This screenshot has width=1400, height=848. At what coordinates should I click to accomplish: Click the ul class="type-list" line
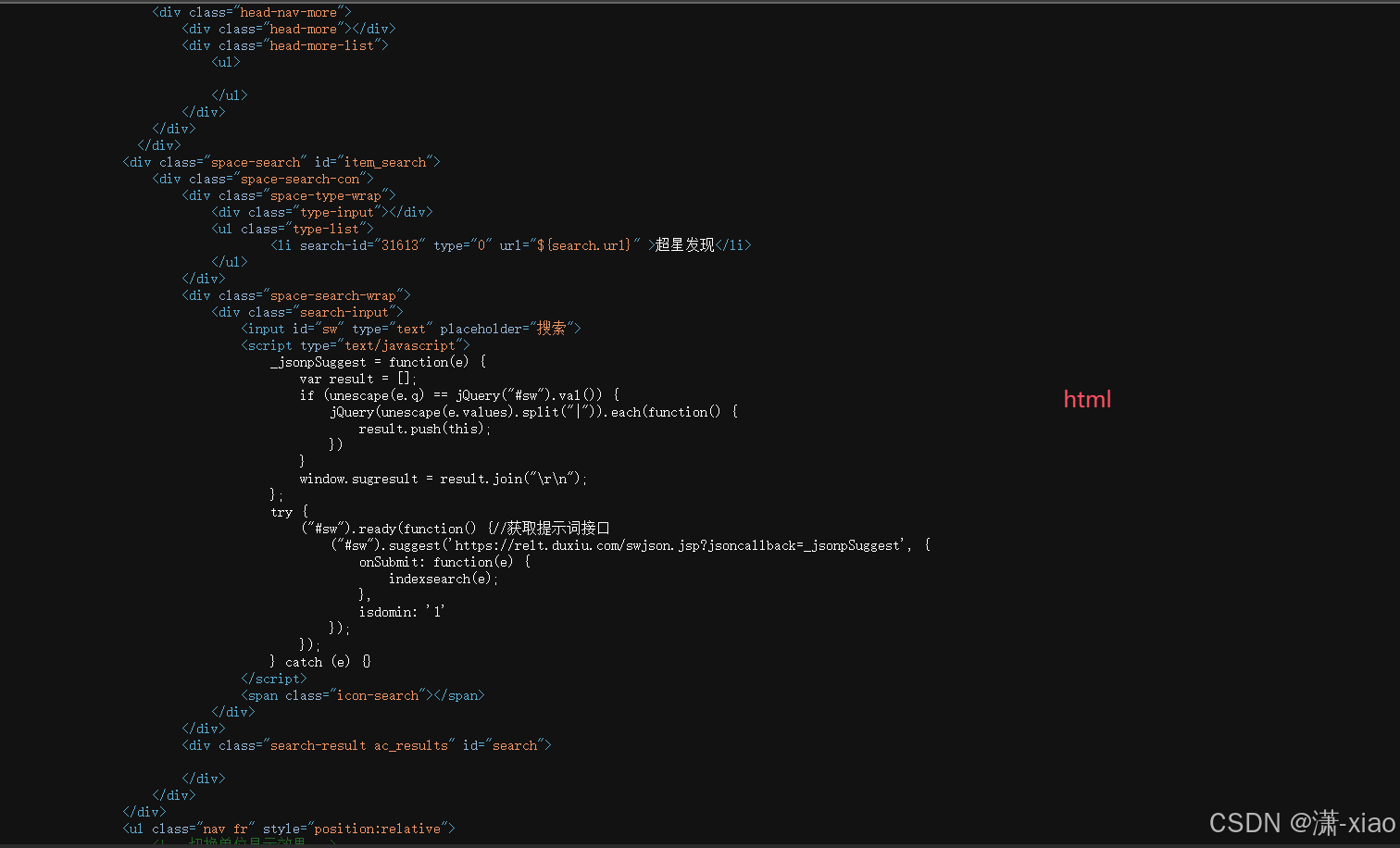293,229
